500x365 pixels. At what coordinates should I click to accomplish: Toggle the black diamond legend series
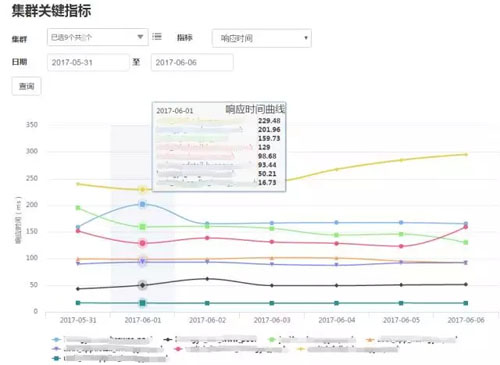(x=210, y=339)
